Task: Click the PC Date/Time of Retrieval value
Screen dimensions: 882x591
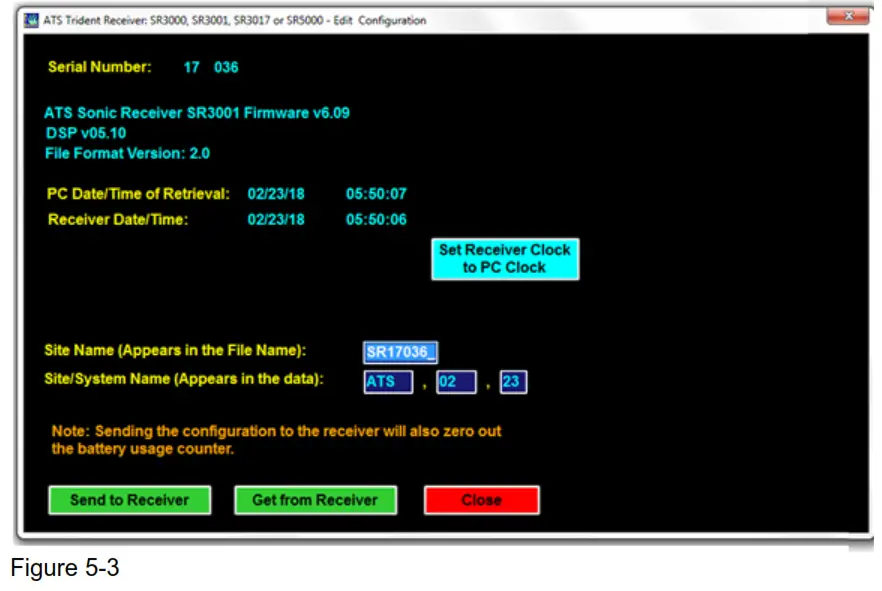Action: coord(277,194)
